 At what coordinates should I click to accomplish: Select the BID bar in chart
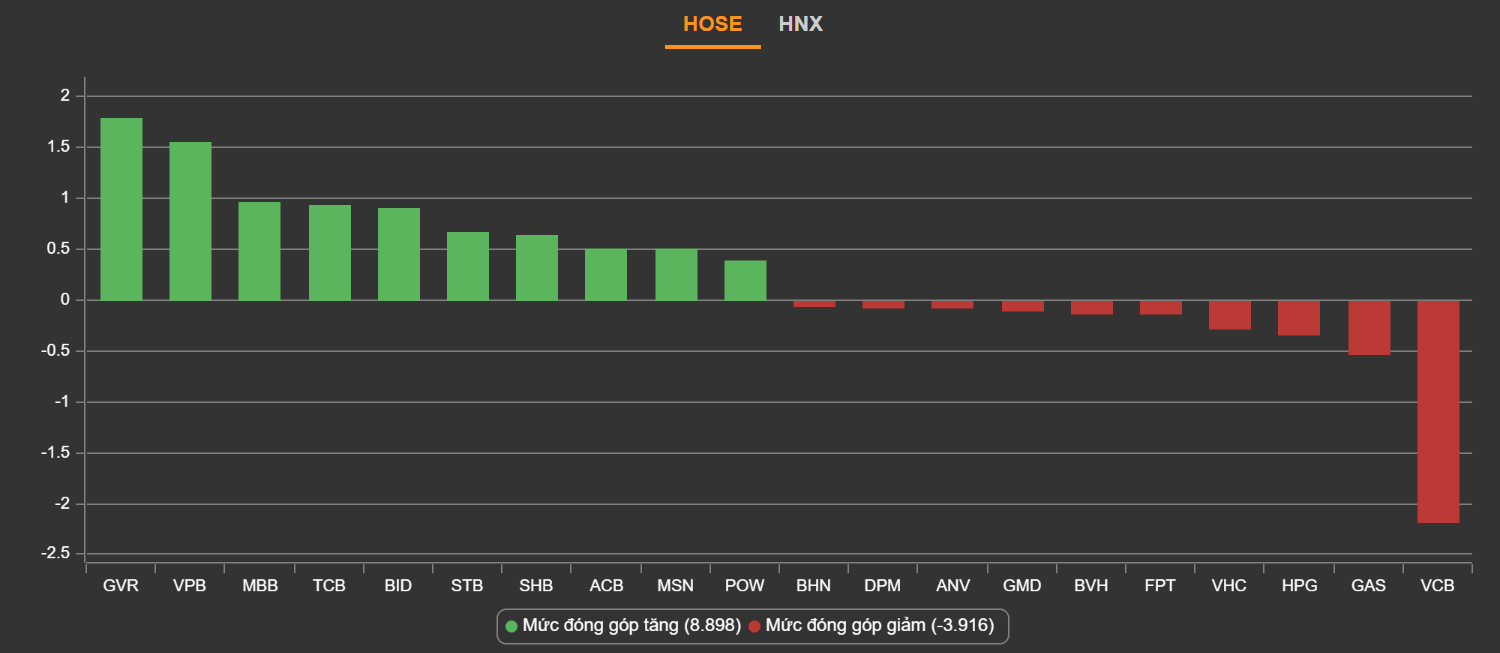pos(398,254)
